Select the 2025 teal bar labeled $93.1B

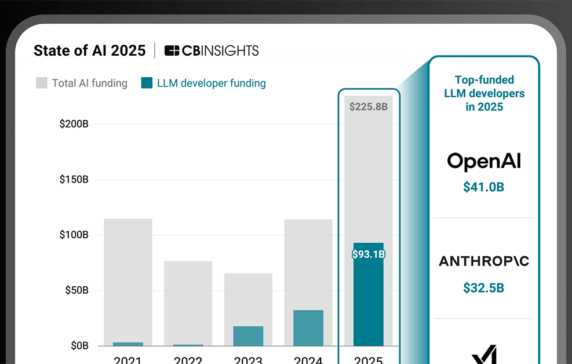click(x=368, y=294)
